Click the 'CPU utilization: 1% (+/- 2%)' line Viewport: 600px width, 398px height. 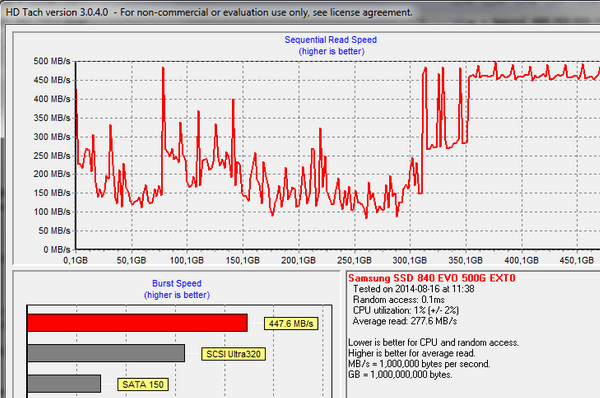pos(406,310)
